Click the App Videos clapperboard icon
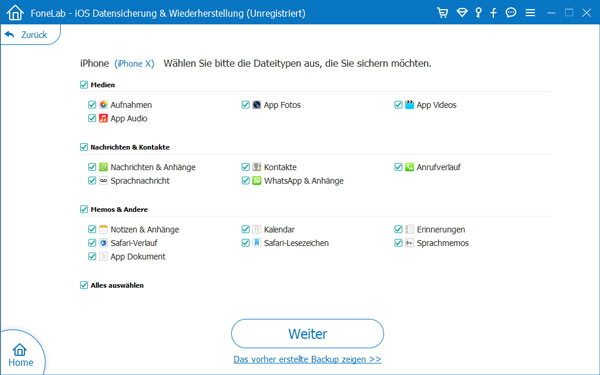The image size is (600, 375). pos(409,104)
